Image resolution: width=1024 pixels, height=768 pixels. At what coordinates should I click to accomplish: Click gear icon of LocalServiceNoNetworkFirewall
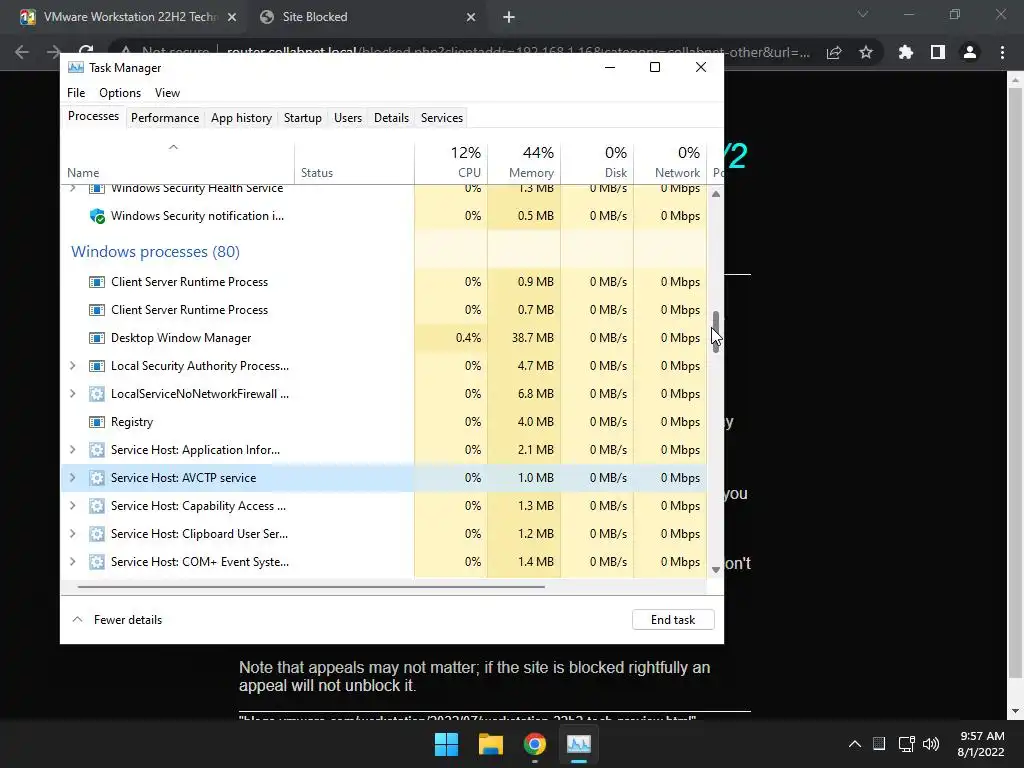coord(97,394)
